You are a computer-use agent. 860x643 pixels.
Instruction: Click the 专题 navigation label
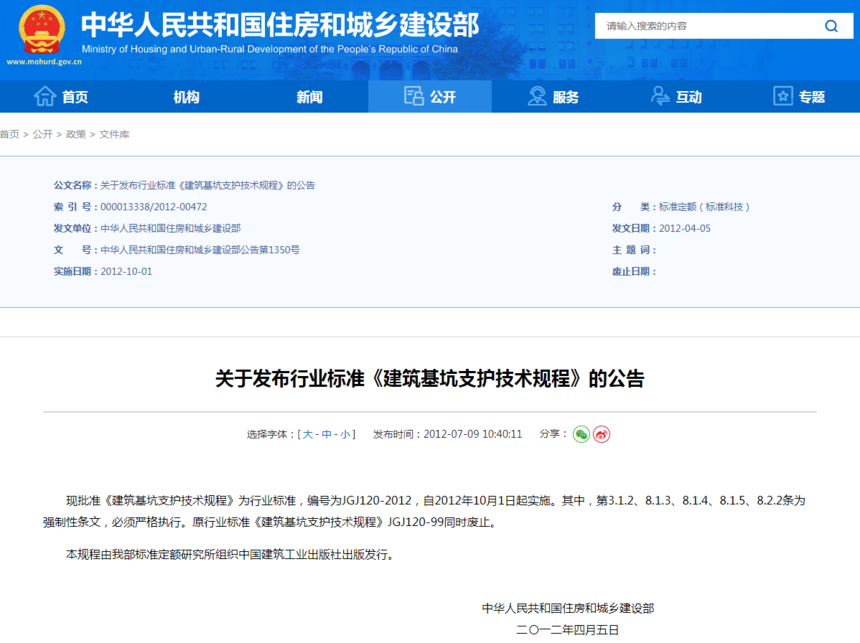tap(812, 97)
